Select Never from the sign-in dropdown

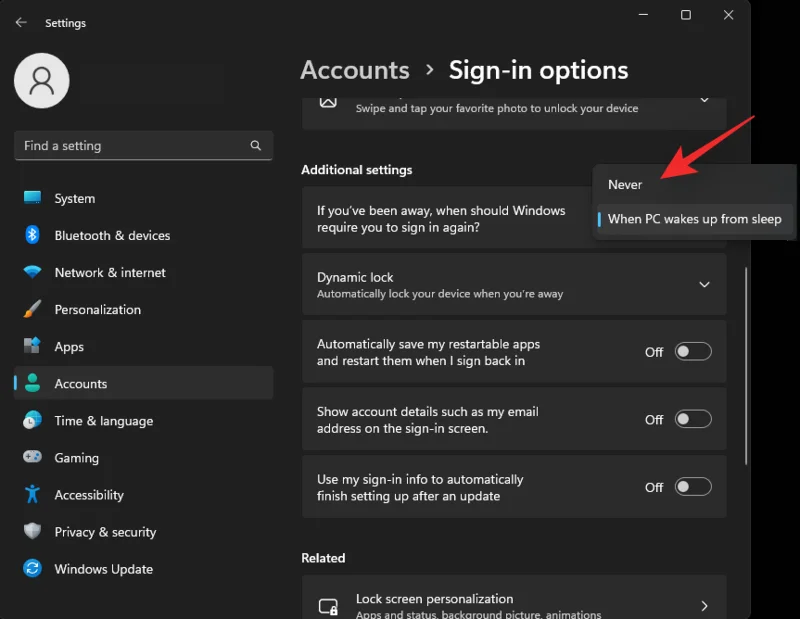pos(624,184)
